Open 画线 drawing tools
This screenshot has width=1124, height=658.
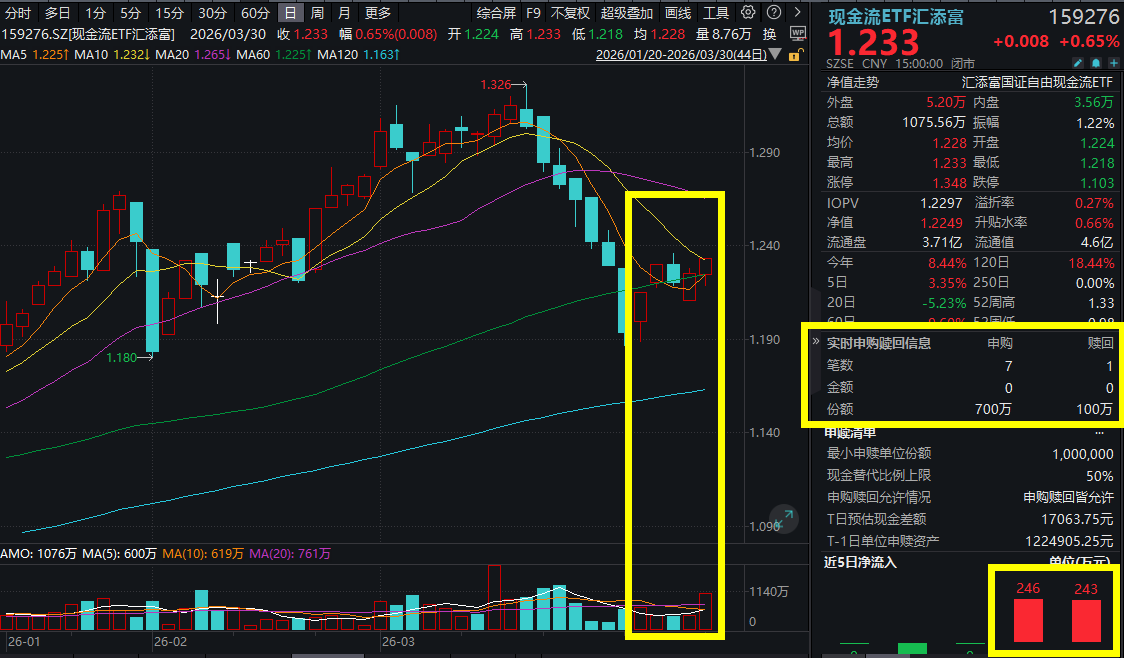[677, 12]
